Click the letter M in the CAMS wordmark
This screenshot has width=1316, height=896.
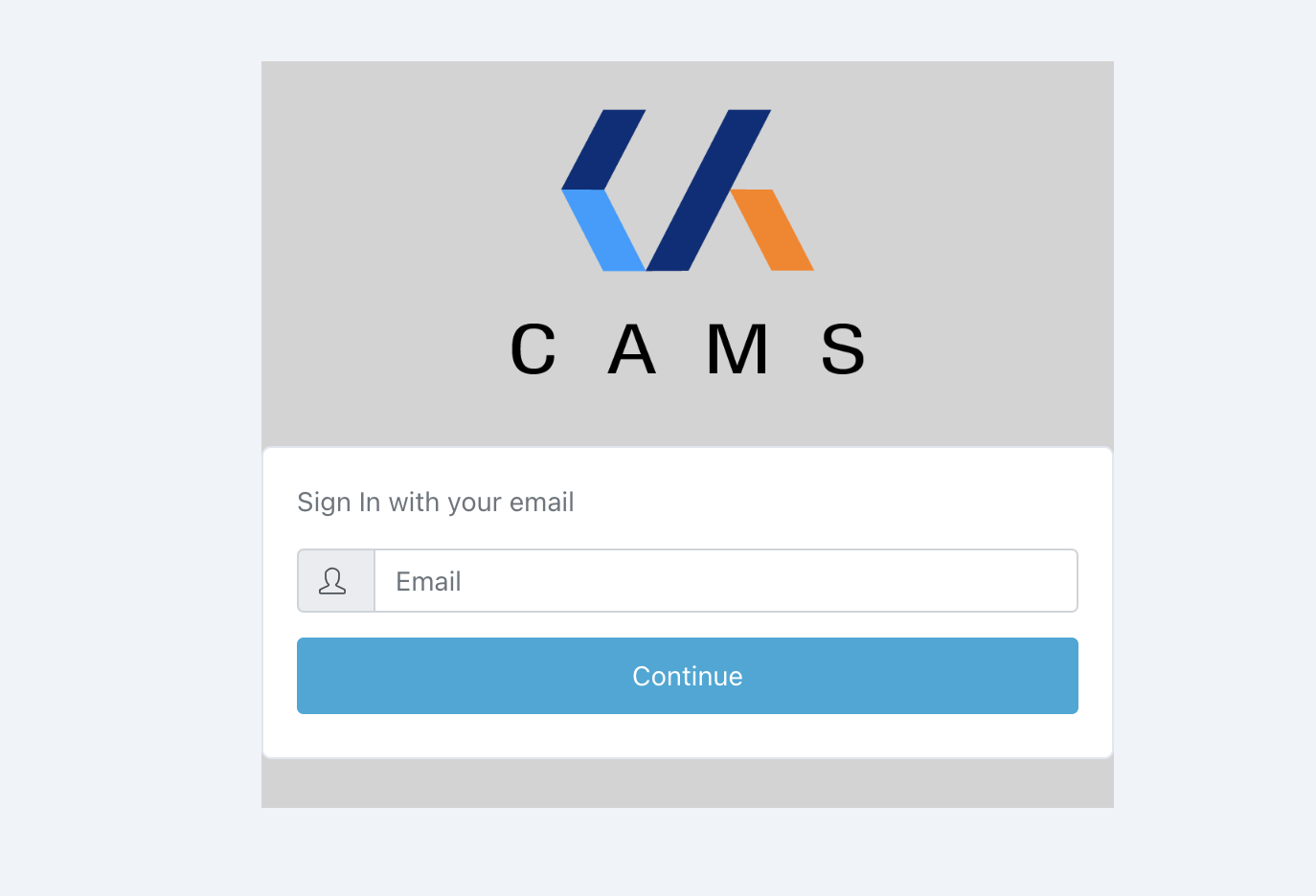737,349
